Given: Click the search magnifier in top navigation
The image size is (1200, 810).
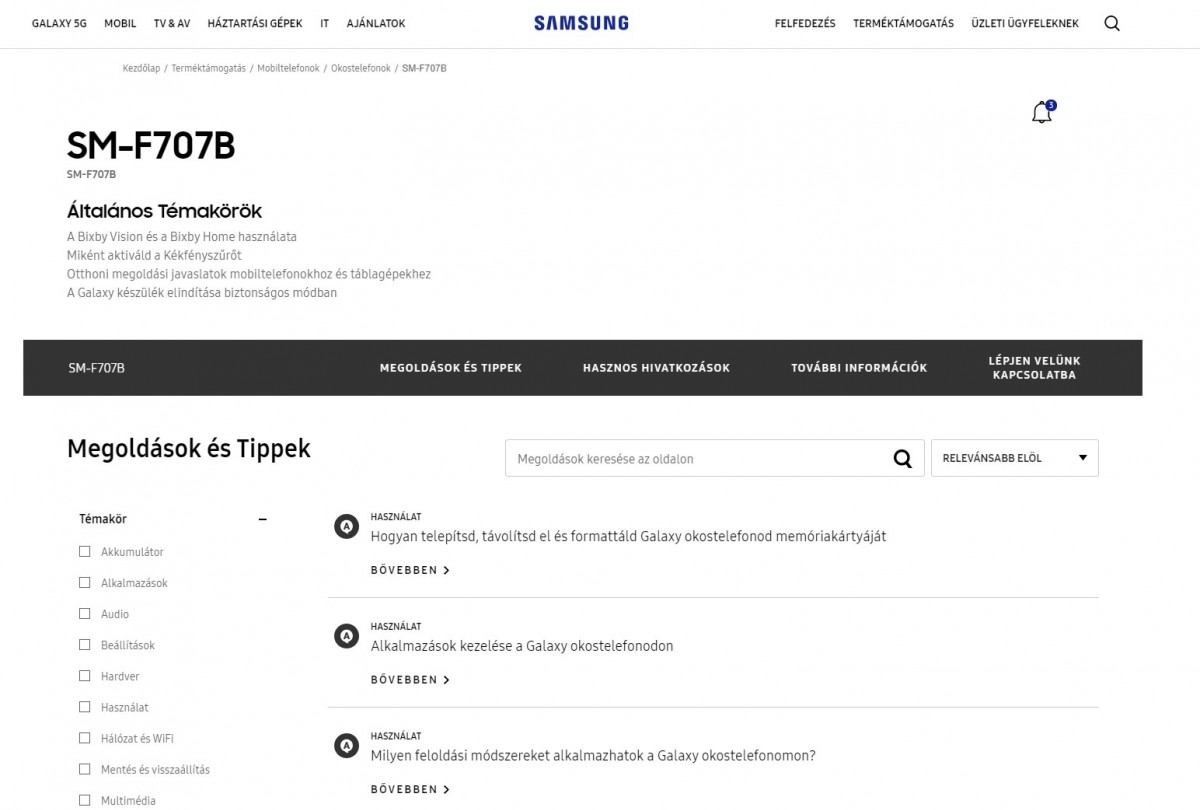Looking at the screenshot, I should coord(1112,24).
